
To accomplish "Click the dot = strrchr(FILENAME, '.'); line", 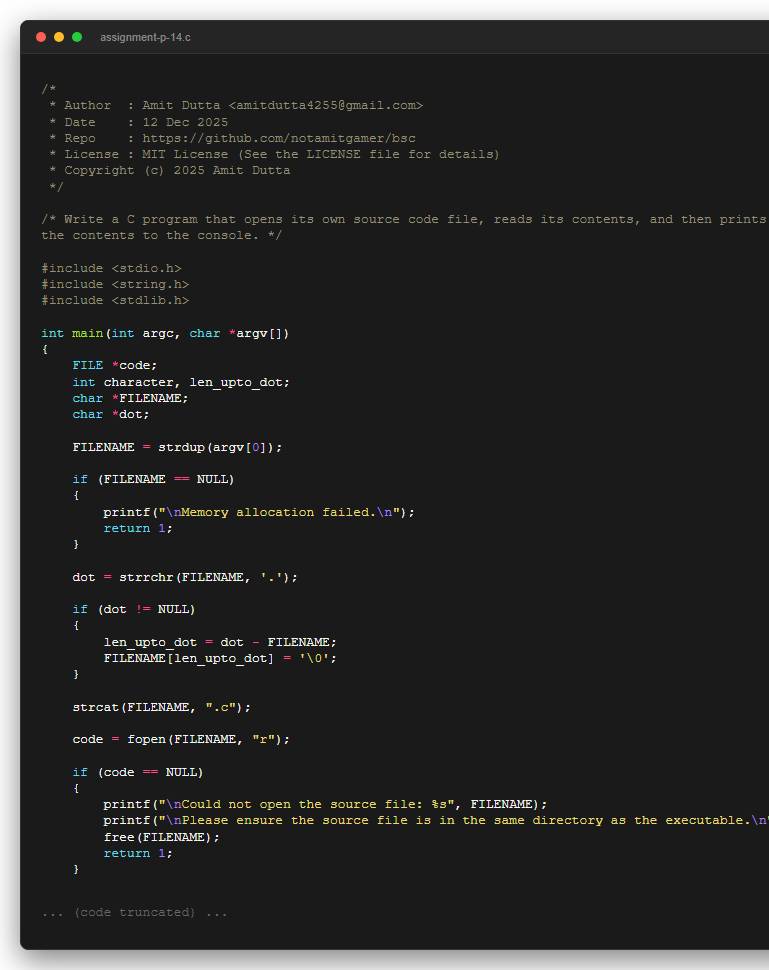I will (x=185, y=577).
